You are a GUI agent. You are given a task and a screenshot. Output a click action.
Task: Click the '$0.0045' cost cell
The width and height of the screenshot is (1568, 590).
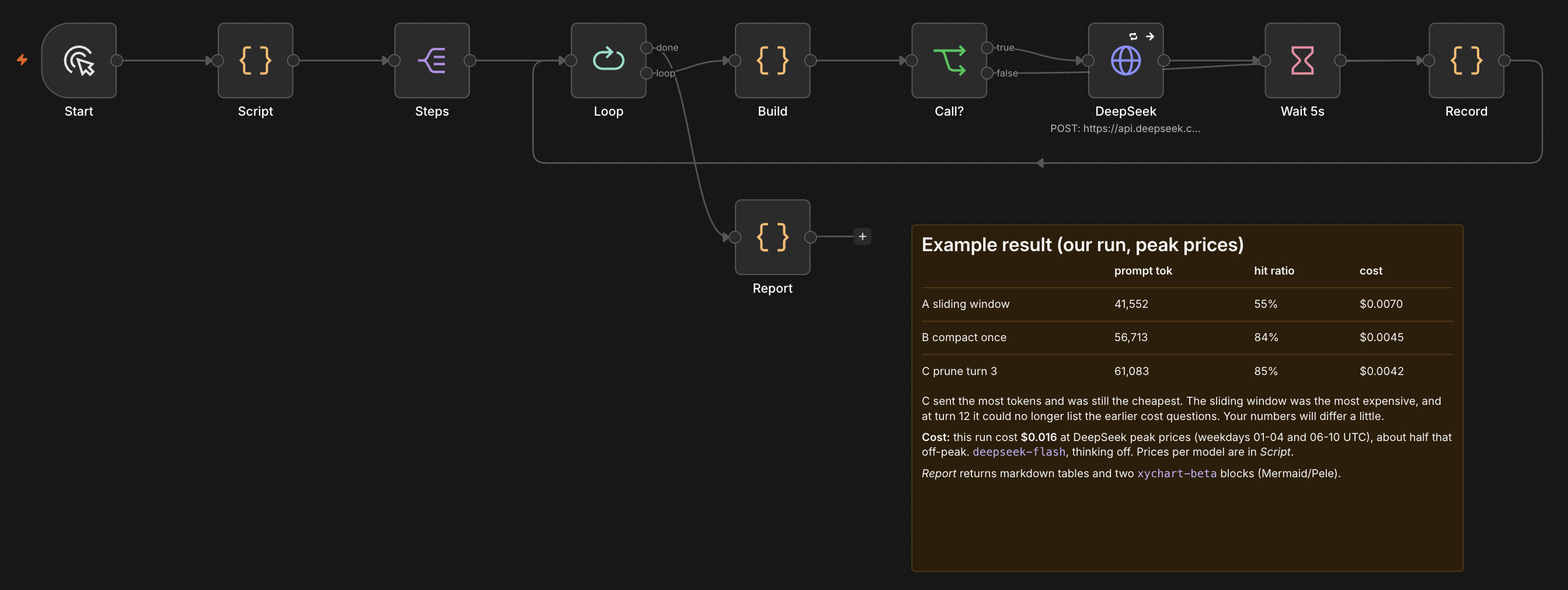pyautogui.click(x=1382, y=337)
